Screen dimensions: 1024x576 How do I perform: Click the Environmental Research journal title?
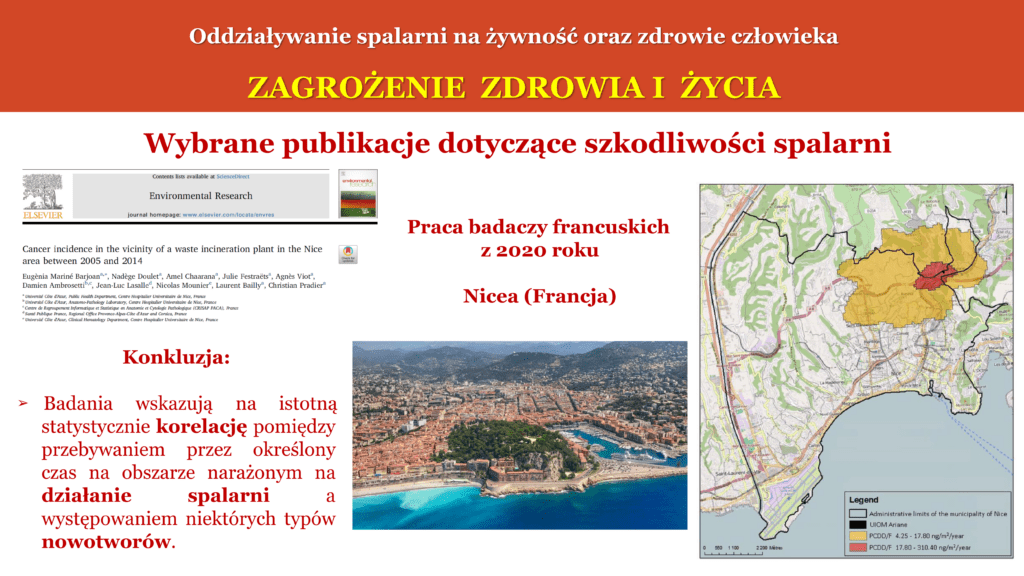point(200,196)
